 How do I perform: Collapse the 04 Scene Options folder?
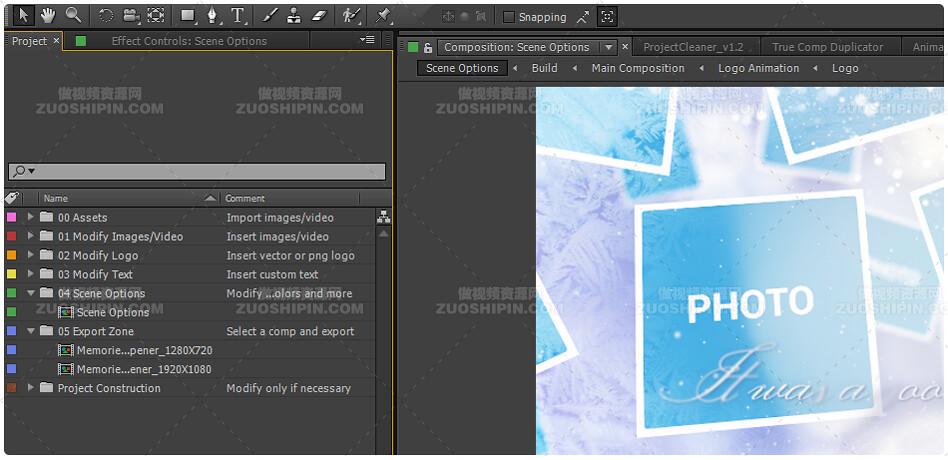(31, 293)
